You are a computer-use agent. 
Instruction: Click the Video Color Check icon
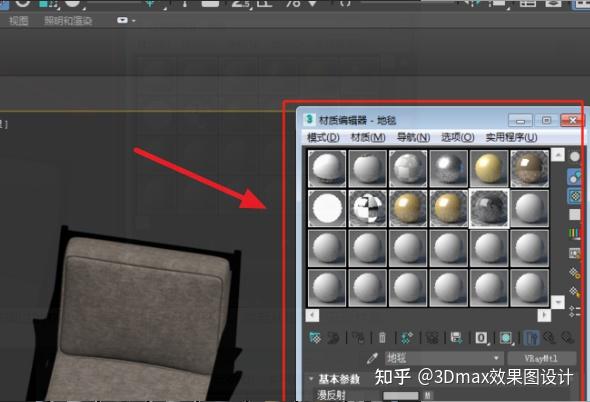(x=574, y=233)
